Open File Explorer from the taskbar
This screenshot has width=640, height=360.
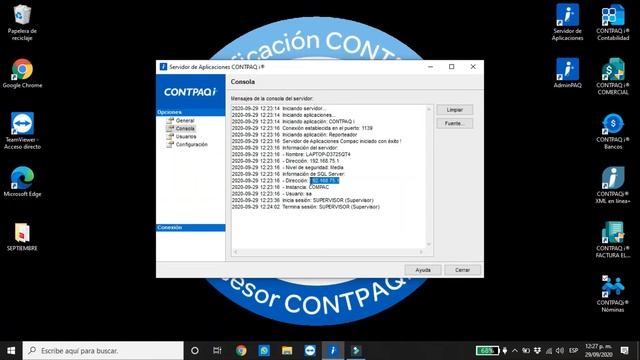tap(287, 351)
